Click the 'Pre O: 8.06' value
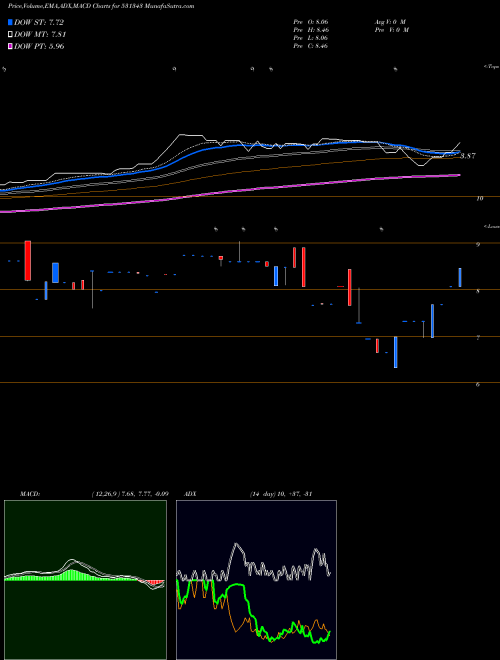 coord(311,21)
